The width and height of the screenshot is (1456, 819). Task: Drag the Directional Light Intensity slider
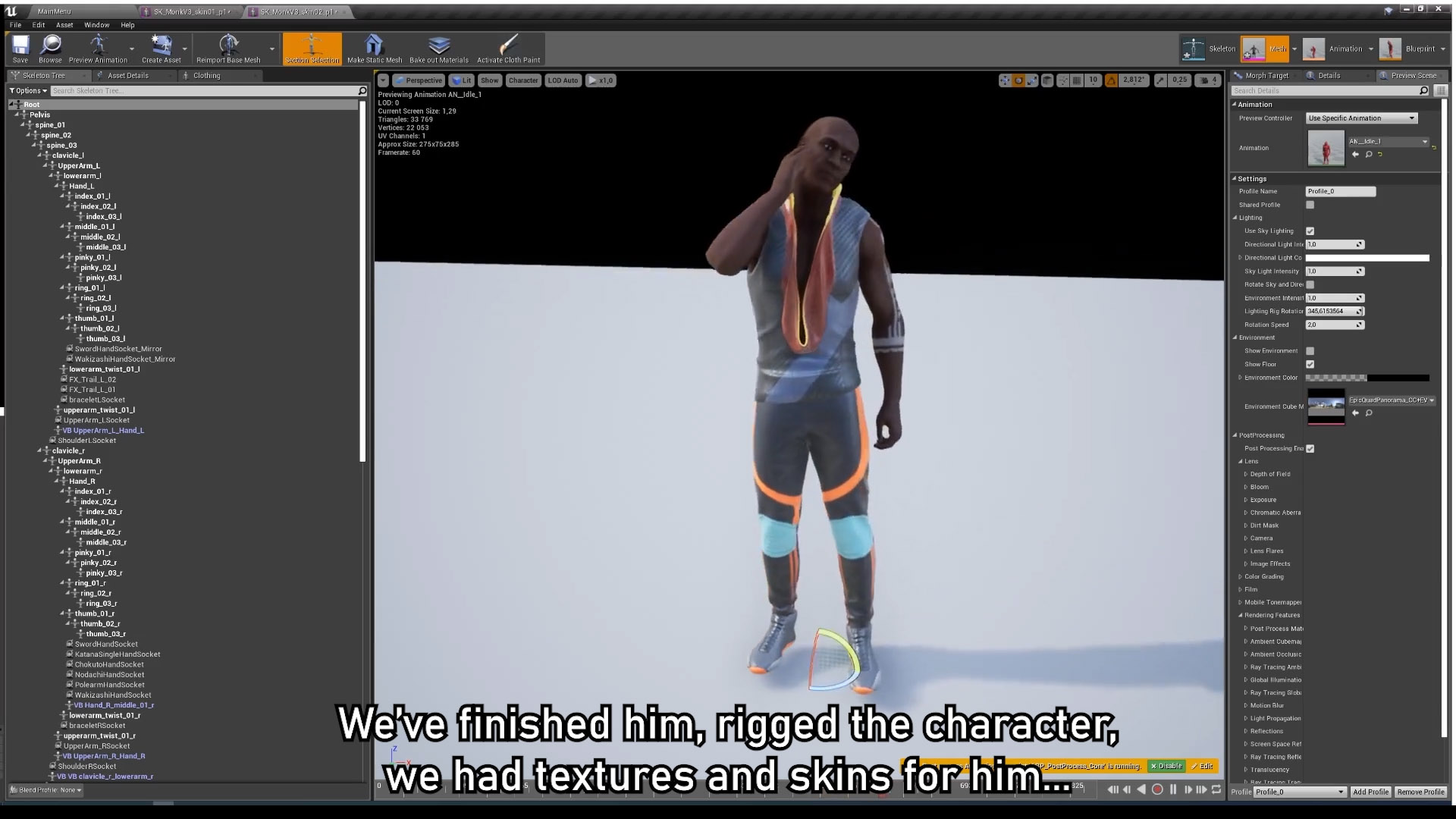(x=1333, y=244)
